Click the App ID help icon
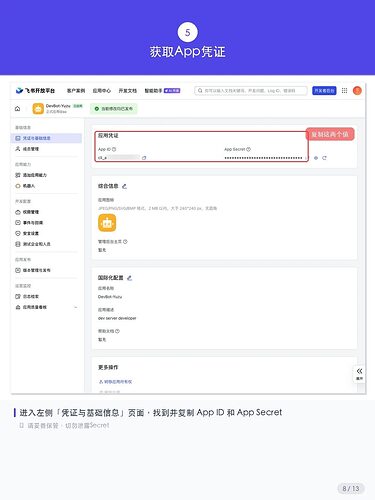This screenshot has height=500, width=375. [114, 149]
